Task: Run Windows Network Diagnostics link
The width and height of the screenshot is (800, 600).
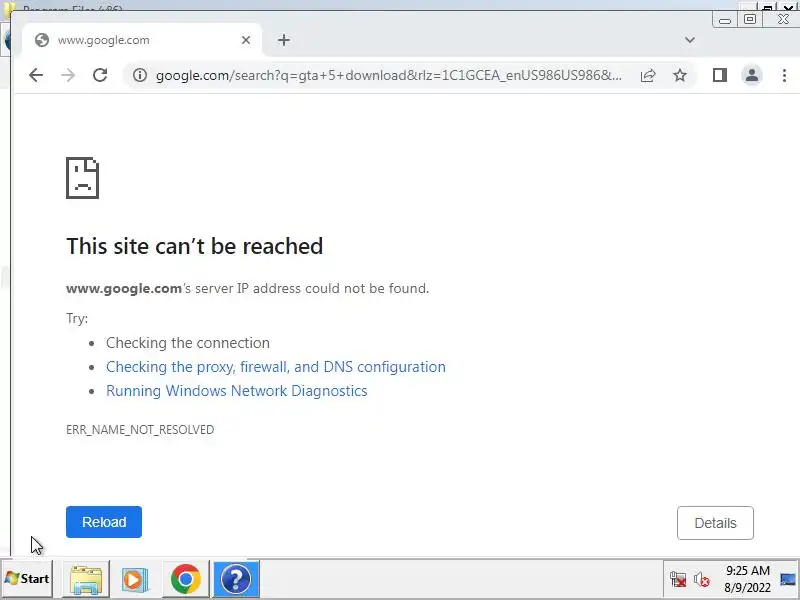Action: [x=236, y=391]
